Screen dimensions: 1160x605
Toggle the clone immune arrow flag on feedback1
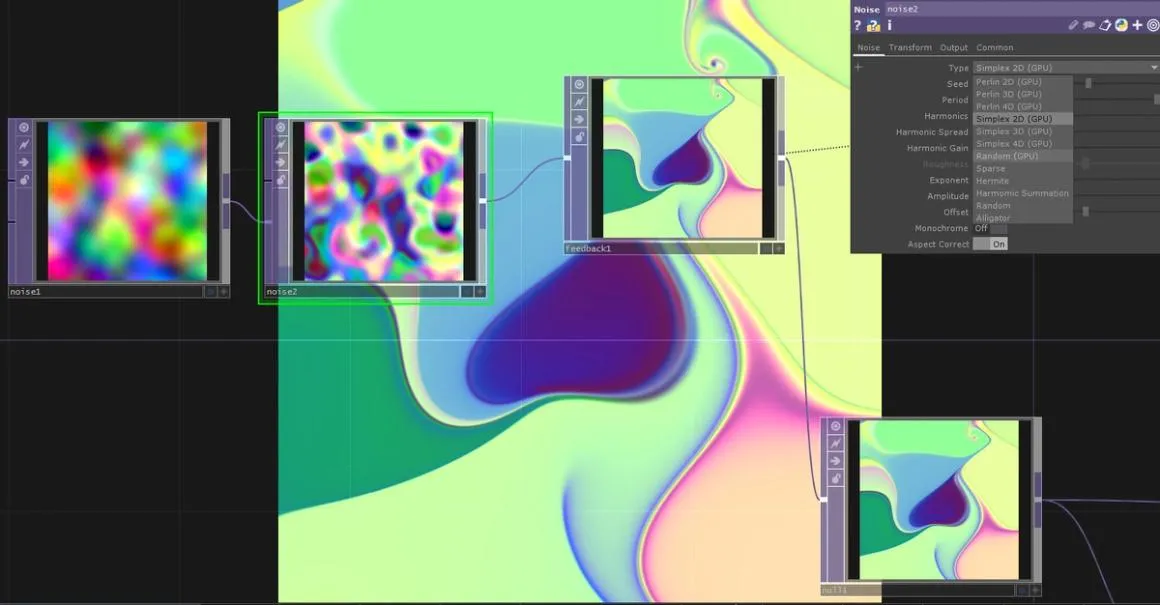tap(579, 119)
